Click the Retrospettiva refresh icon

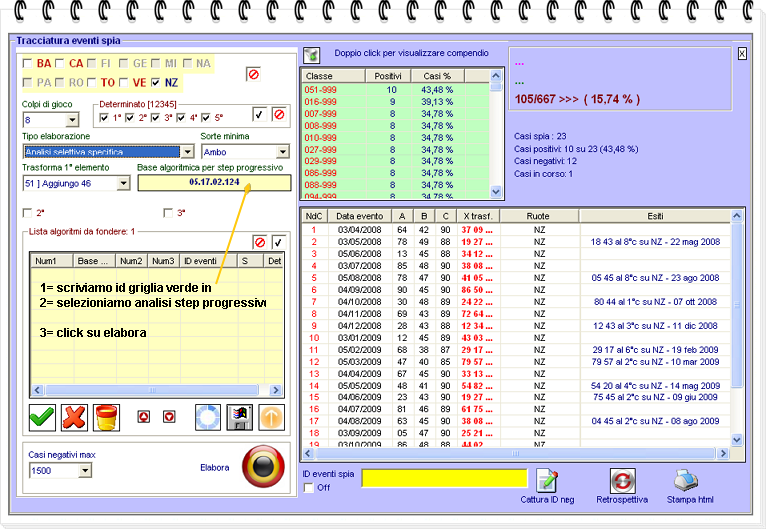(622, 481)
